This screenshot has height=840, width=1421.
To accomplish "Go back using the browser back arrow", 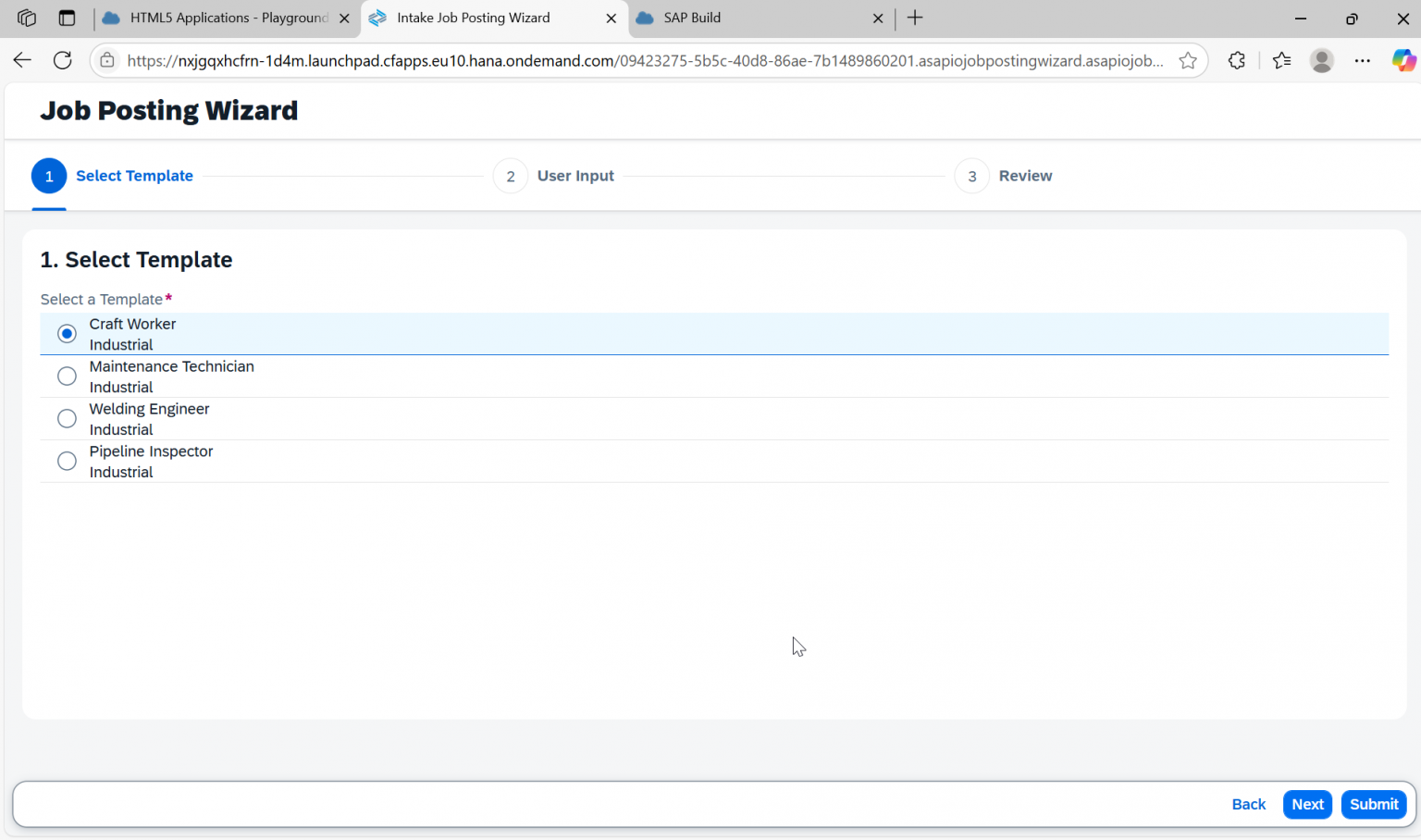I will point(22,59).
